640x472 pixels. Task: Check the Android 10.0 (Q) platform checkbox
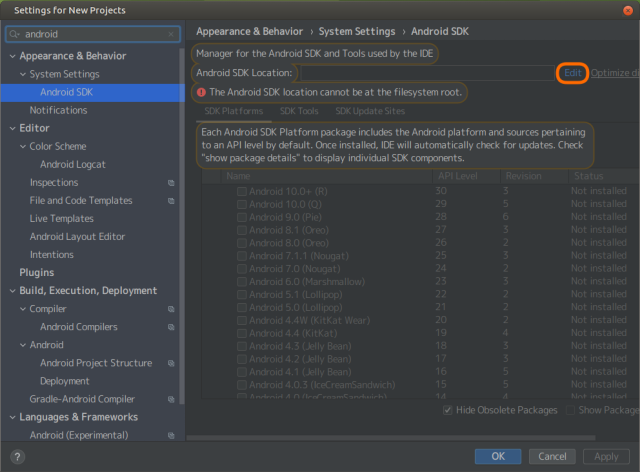[x=241, y=204]
